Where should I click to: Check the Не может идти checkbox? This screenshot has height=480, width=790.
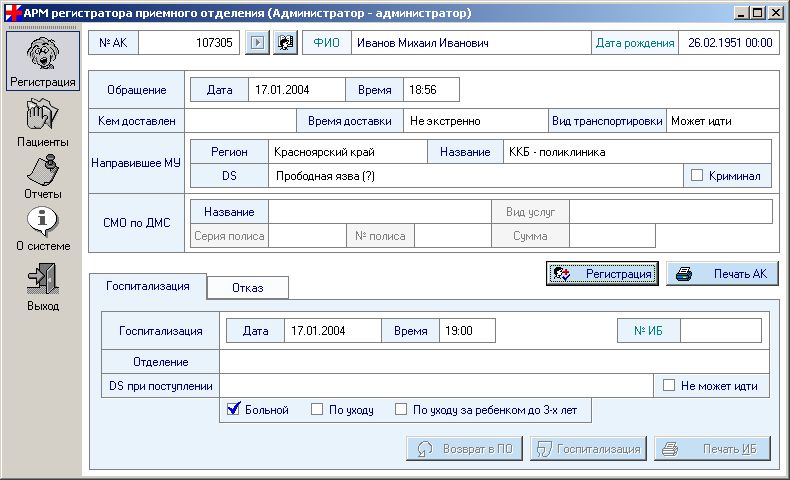669,386
